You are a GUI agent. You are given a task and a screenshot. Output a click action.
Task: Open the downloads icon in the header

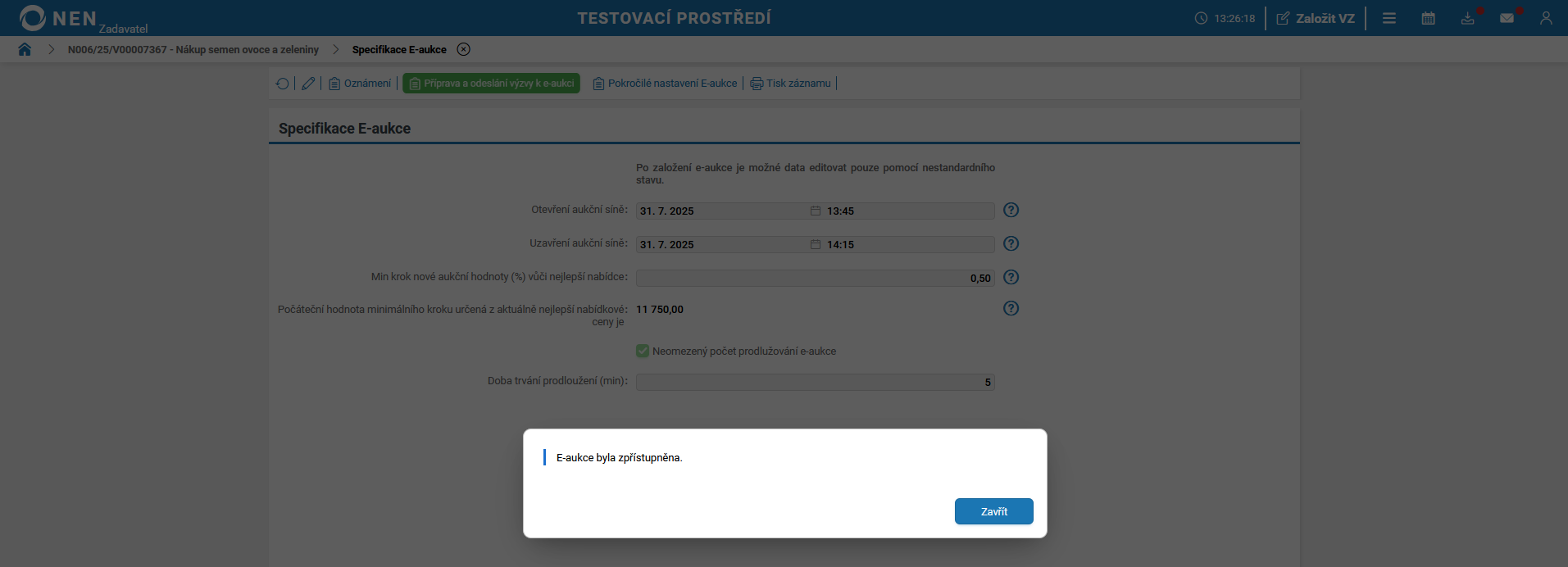tap(1467, 18)
